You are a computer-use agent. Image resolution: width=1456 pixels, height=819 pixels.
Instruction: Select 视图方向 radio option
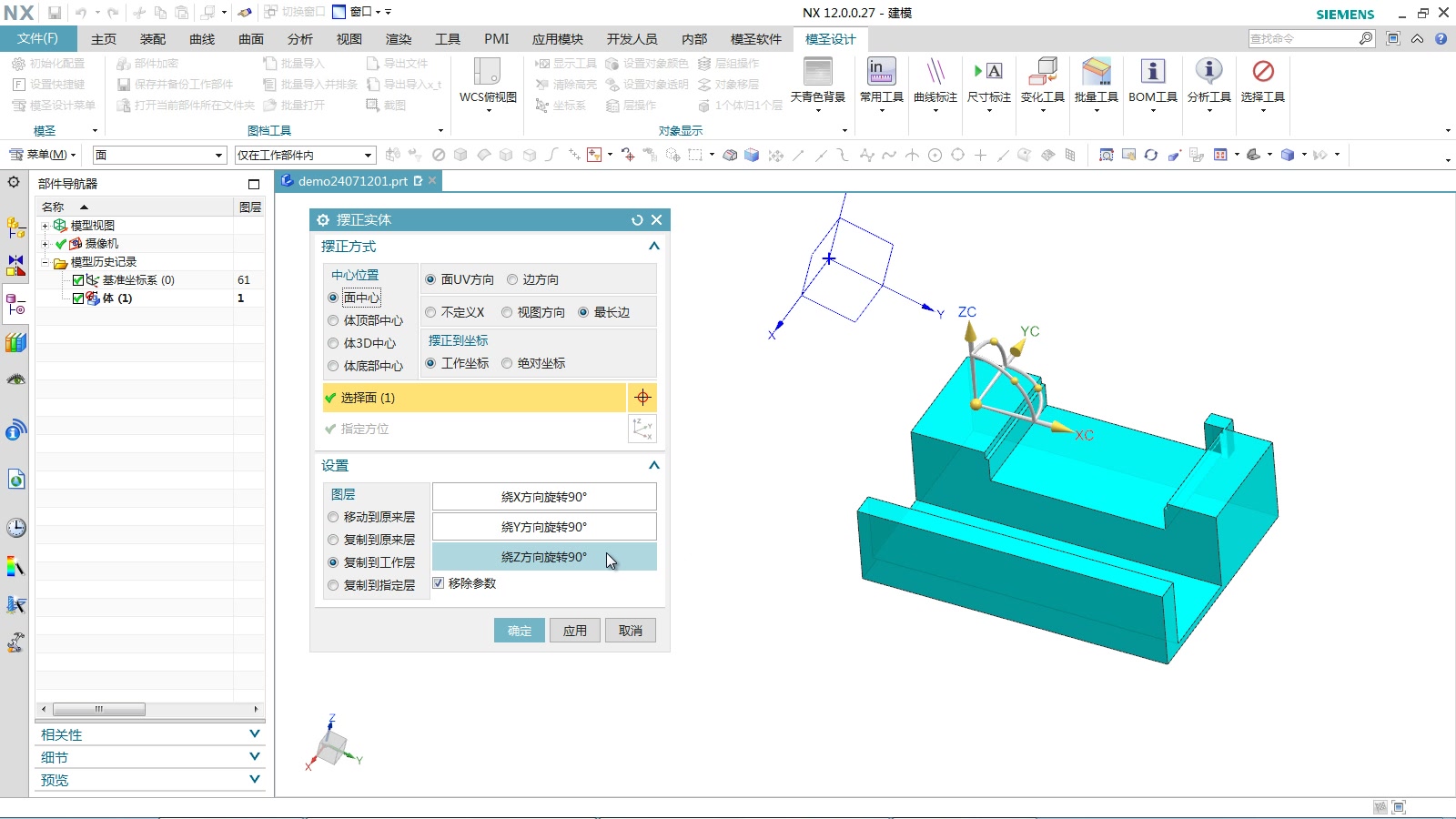(507, 312)
